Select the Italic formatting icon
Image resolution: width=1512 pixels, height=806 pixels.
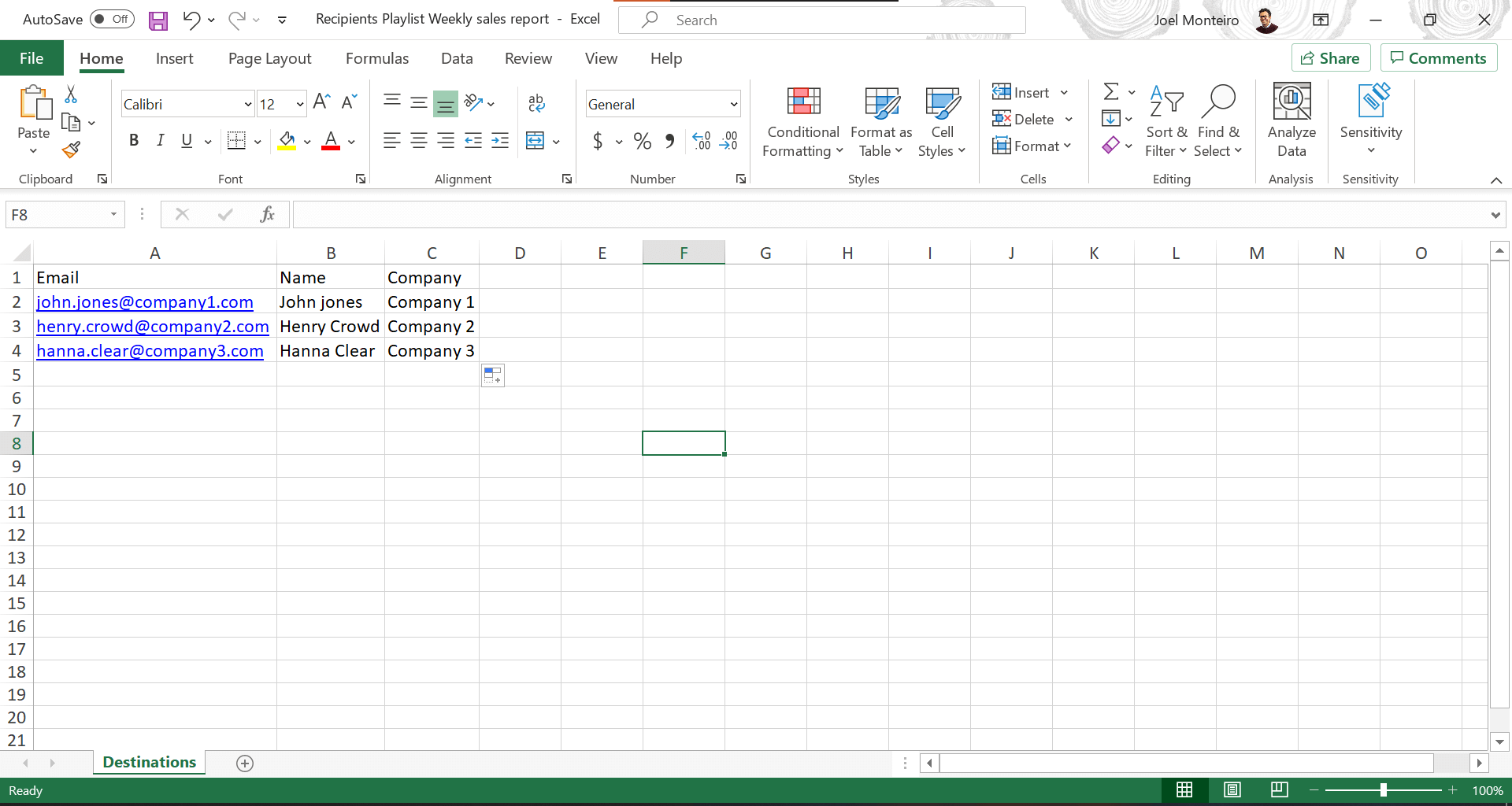[x=160, y=140]
